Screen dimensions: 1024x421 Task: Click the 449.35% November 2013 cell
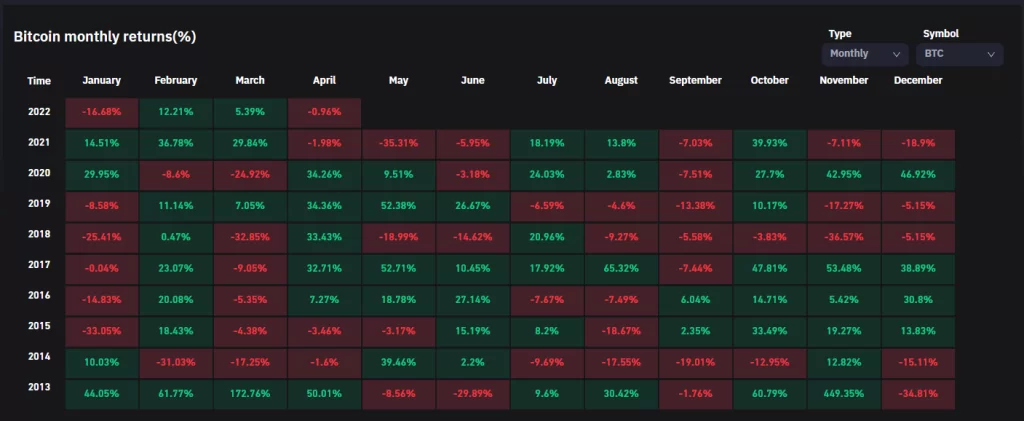tap(843, 393)
